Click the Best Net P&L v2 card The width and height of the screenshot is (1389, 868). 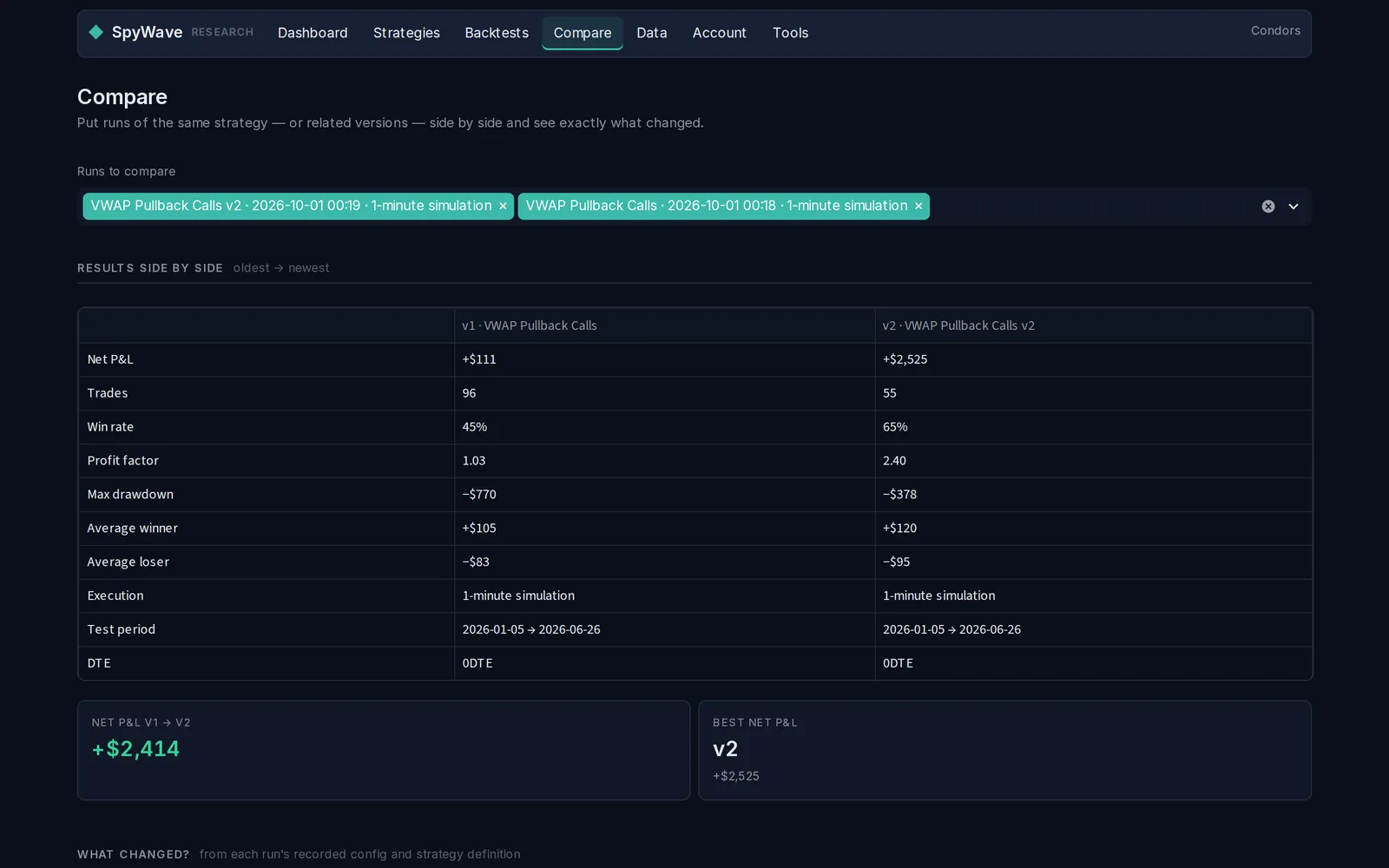[x=1004, y=751]
